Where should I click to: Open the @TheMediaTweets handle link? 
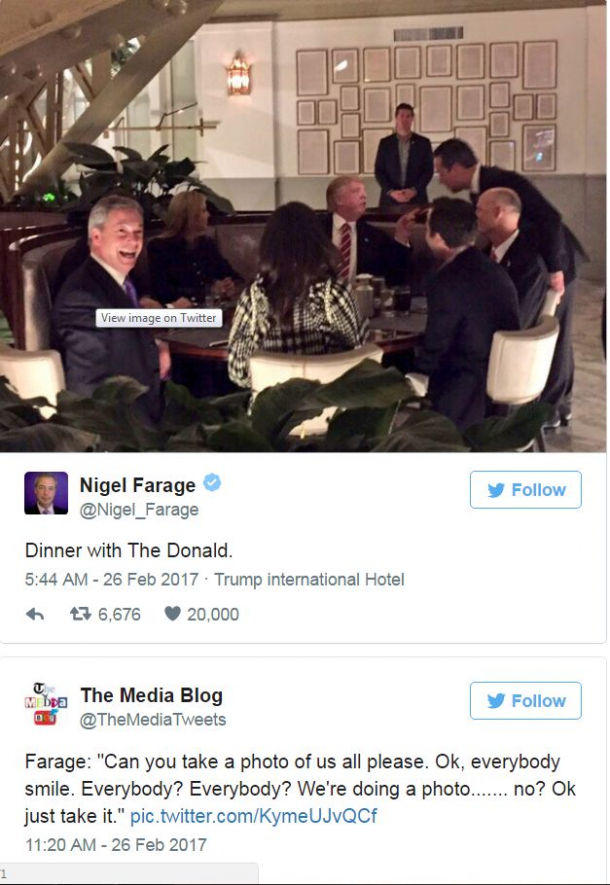153,720
